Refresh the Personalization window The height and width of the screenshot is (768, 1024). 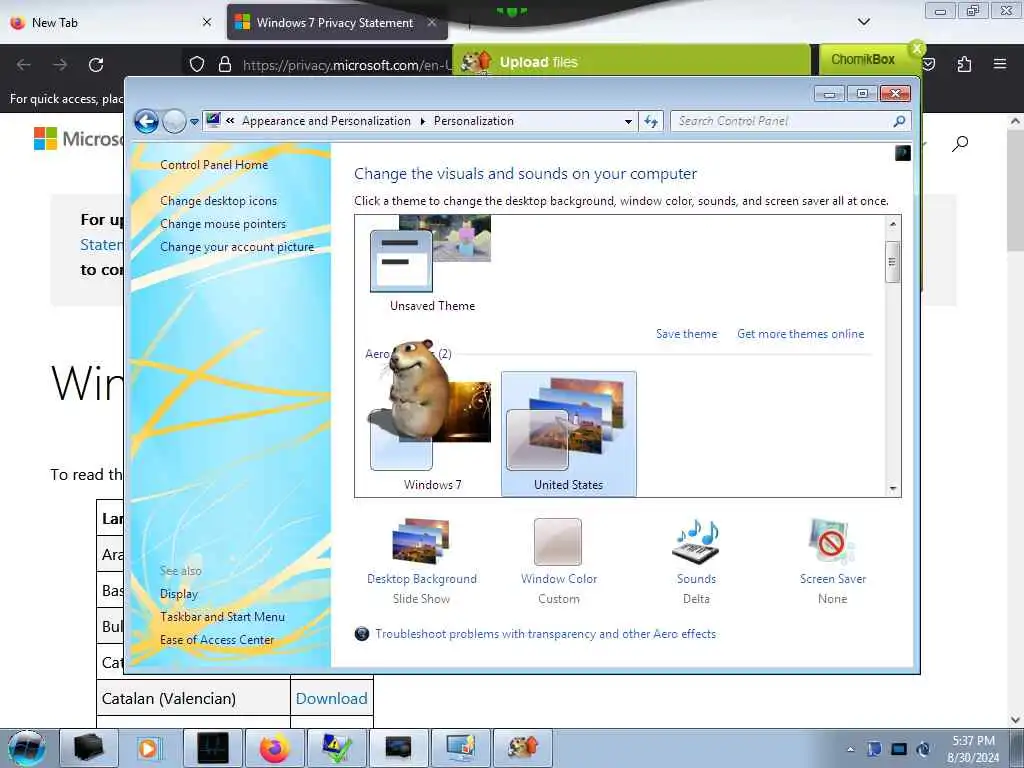[x=651, y=121]
